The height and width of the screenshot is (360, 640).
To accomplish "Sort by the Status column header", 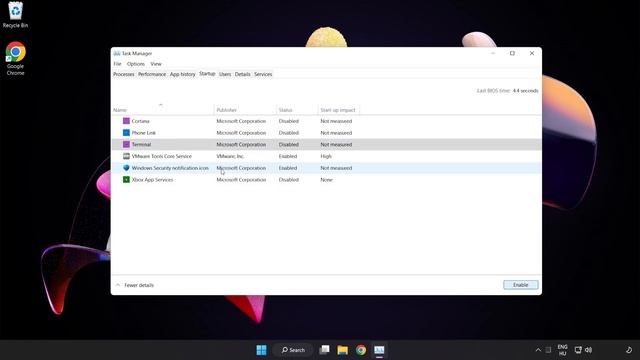I will coord(297,110).
